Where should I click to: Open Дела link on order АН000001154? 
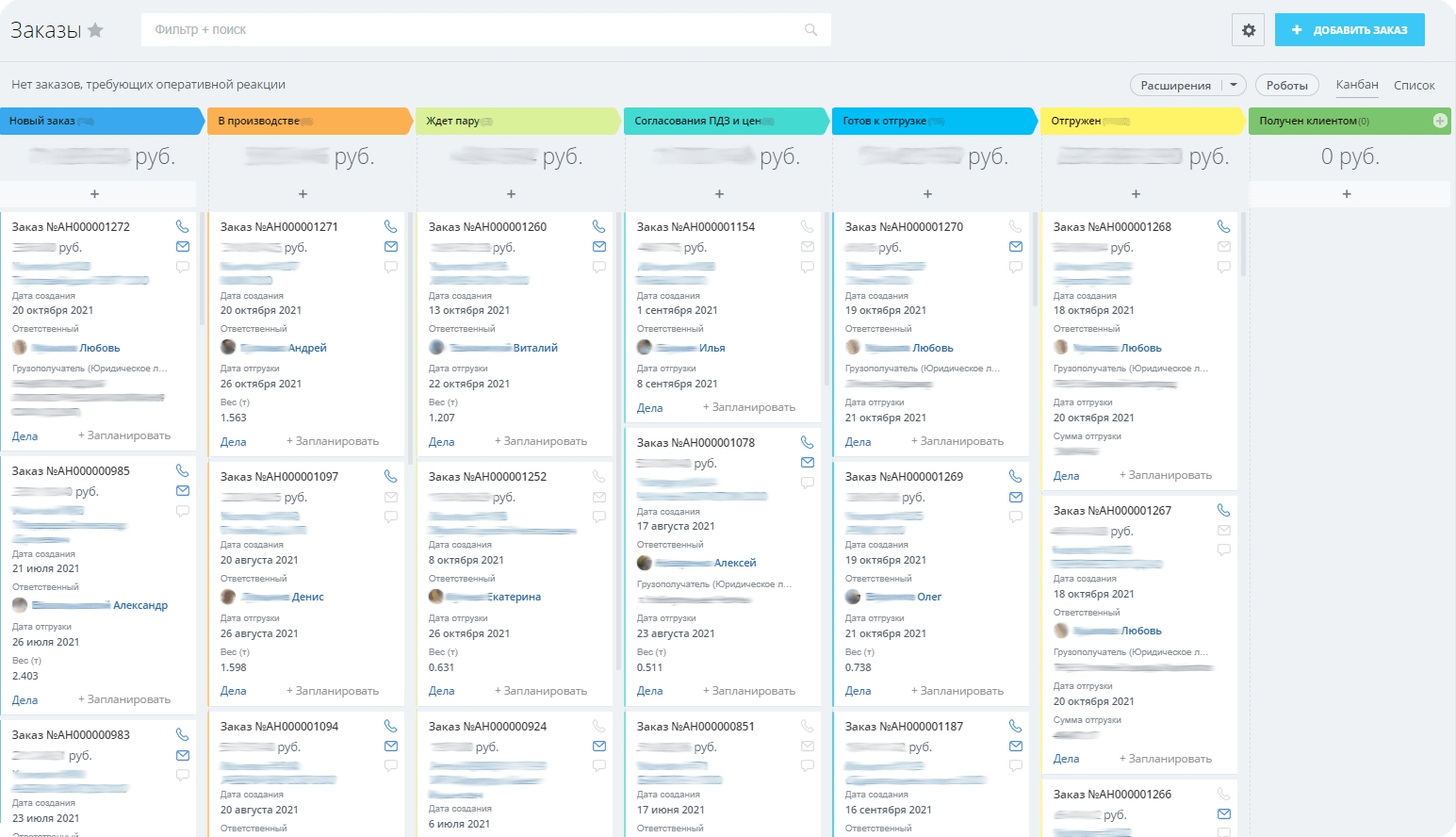pos(650,408)
